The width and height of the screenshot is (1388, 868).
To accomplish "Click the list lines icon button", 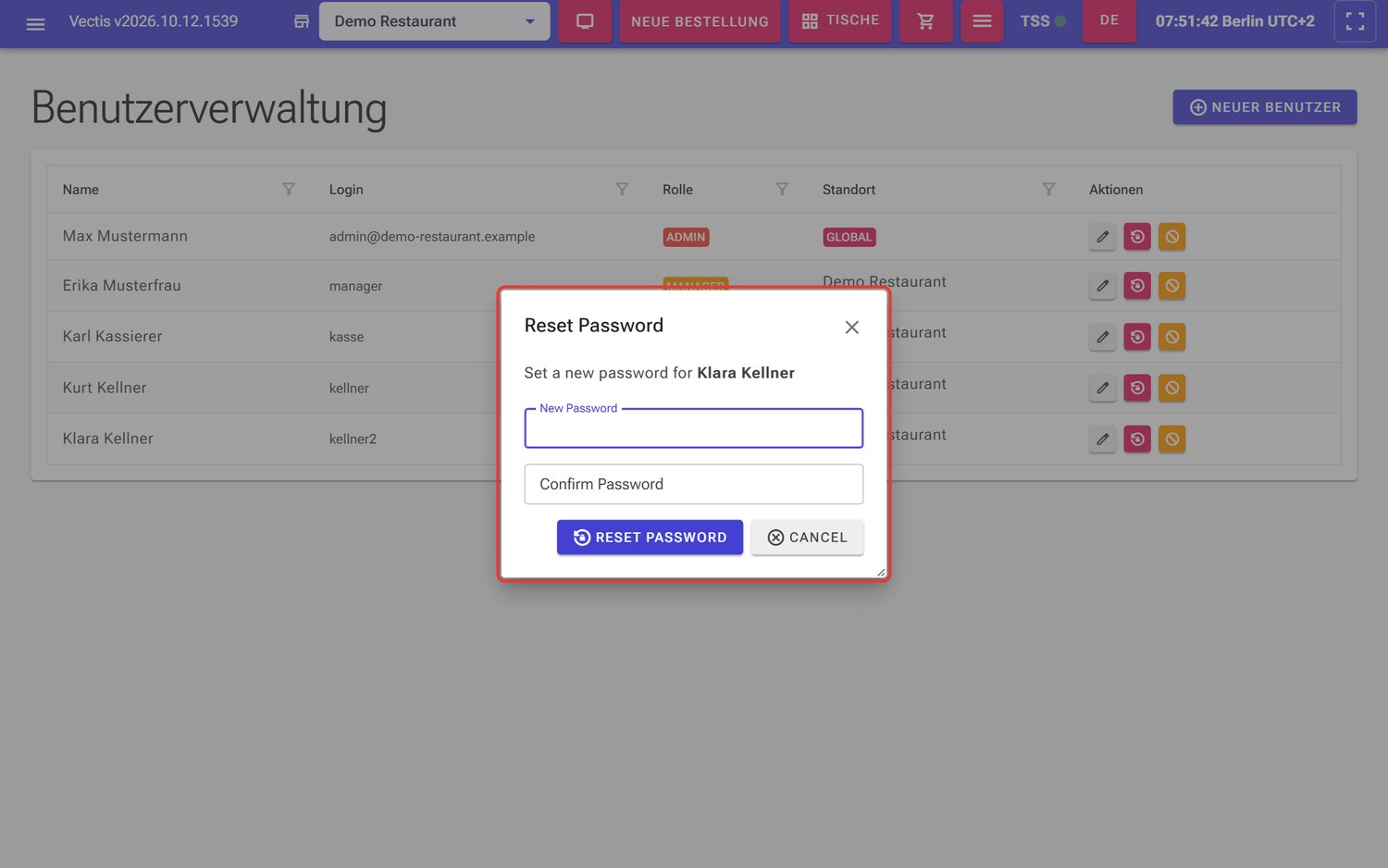I will 982,21.
